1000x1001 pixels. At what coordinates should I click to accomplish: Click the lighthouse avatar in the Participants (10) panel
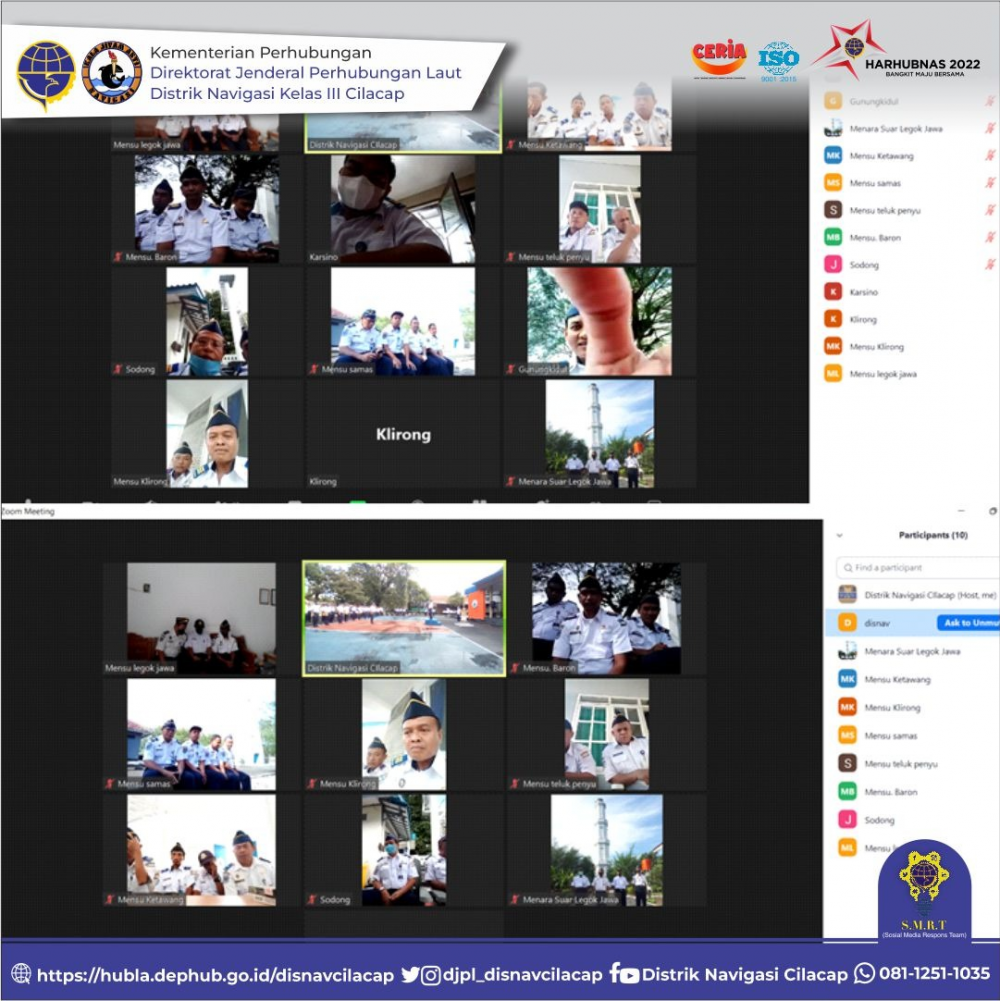(847, 651)
